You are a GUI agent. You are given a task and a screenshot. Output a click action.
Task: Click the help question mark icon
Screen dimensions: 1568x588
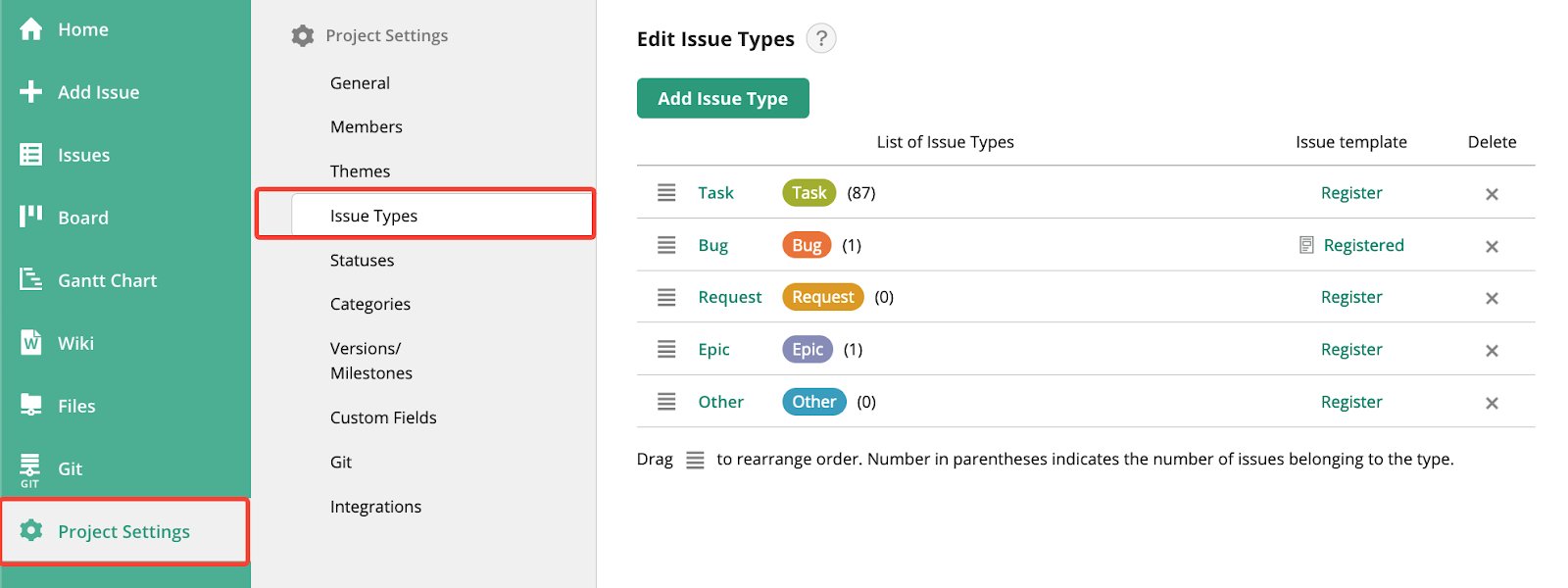point(821,39)
